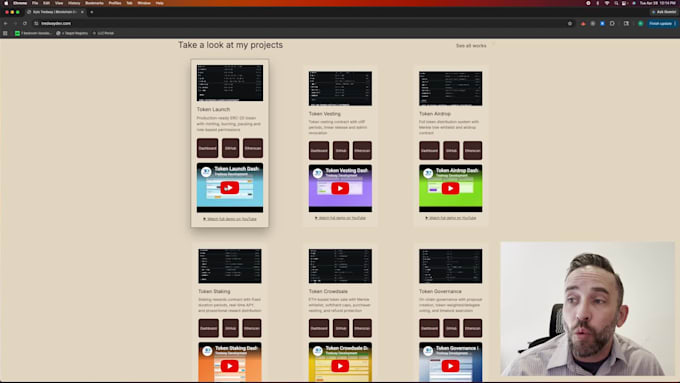Open Etherscan button on Token Vesting card
The width and height of the screenshot is (680, 383).
(x=362, y=151)
